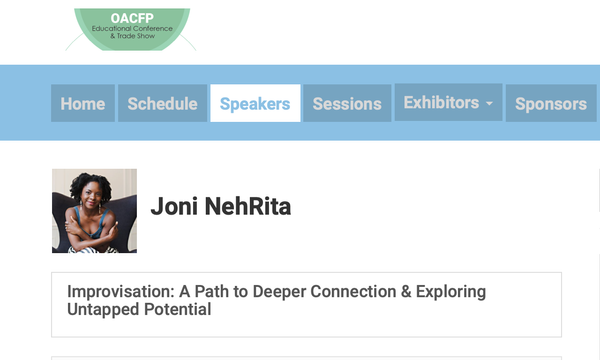
Task: Navigate to the Sponsors tab
Action: [551, 103]
